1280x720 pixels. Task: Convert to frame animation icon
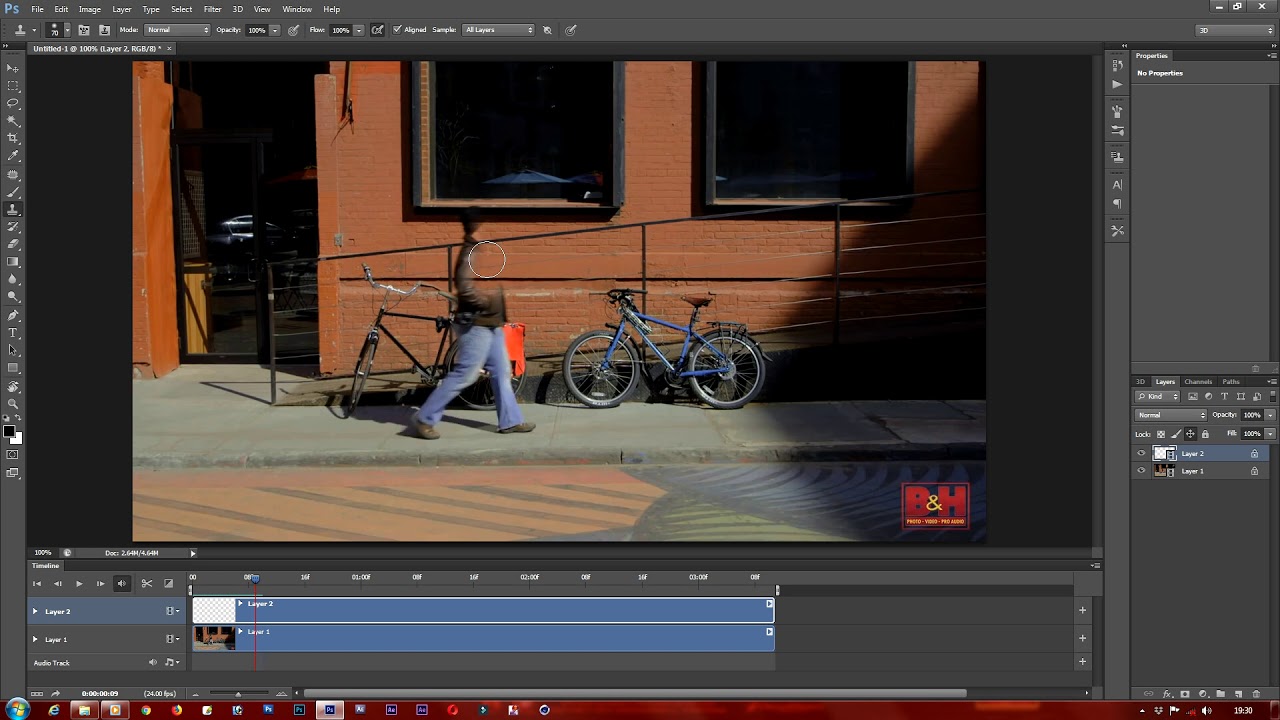click(37, 693)
